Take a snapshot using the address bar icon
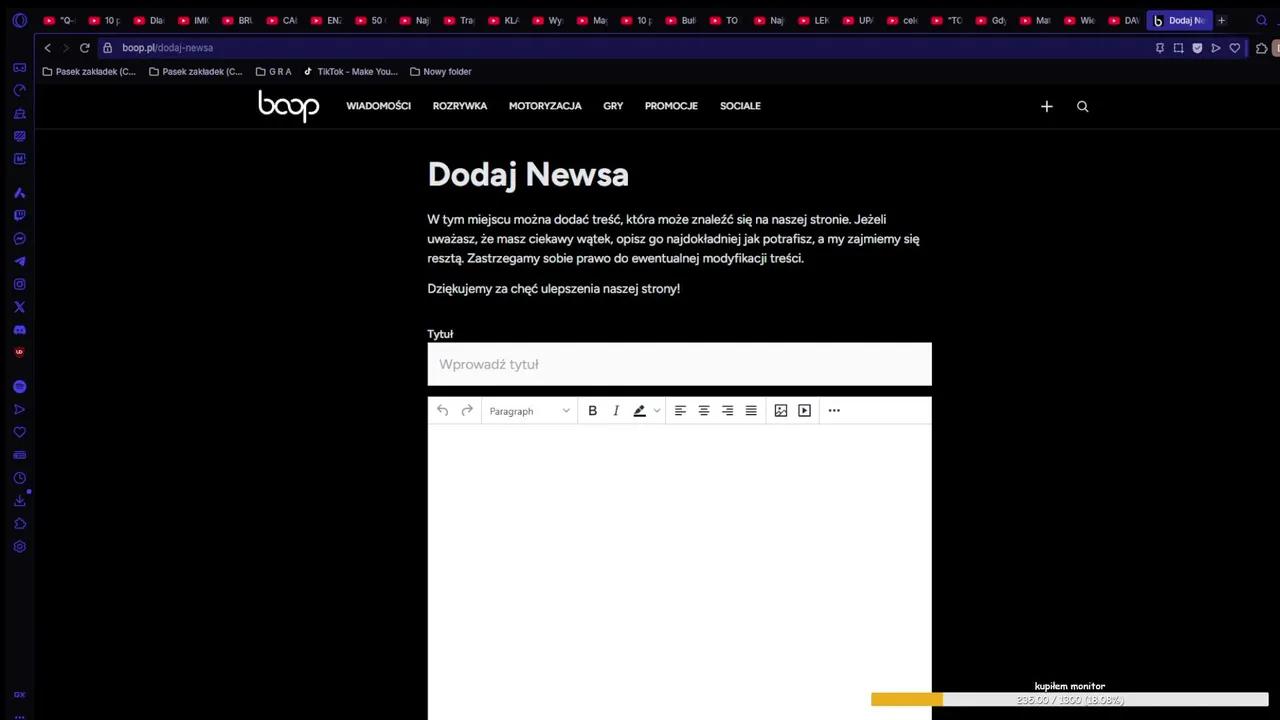This screenshot has width=1280, height=720. tap(1178, 48)
